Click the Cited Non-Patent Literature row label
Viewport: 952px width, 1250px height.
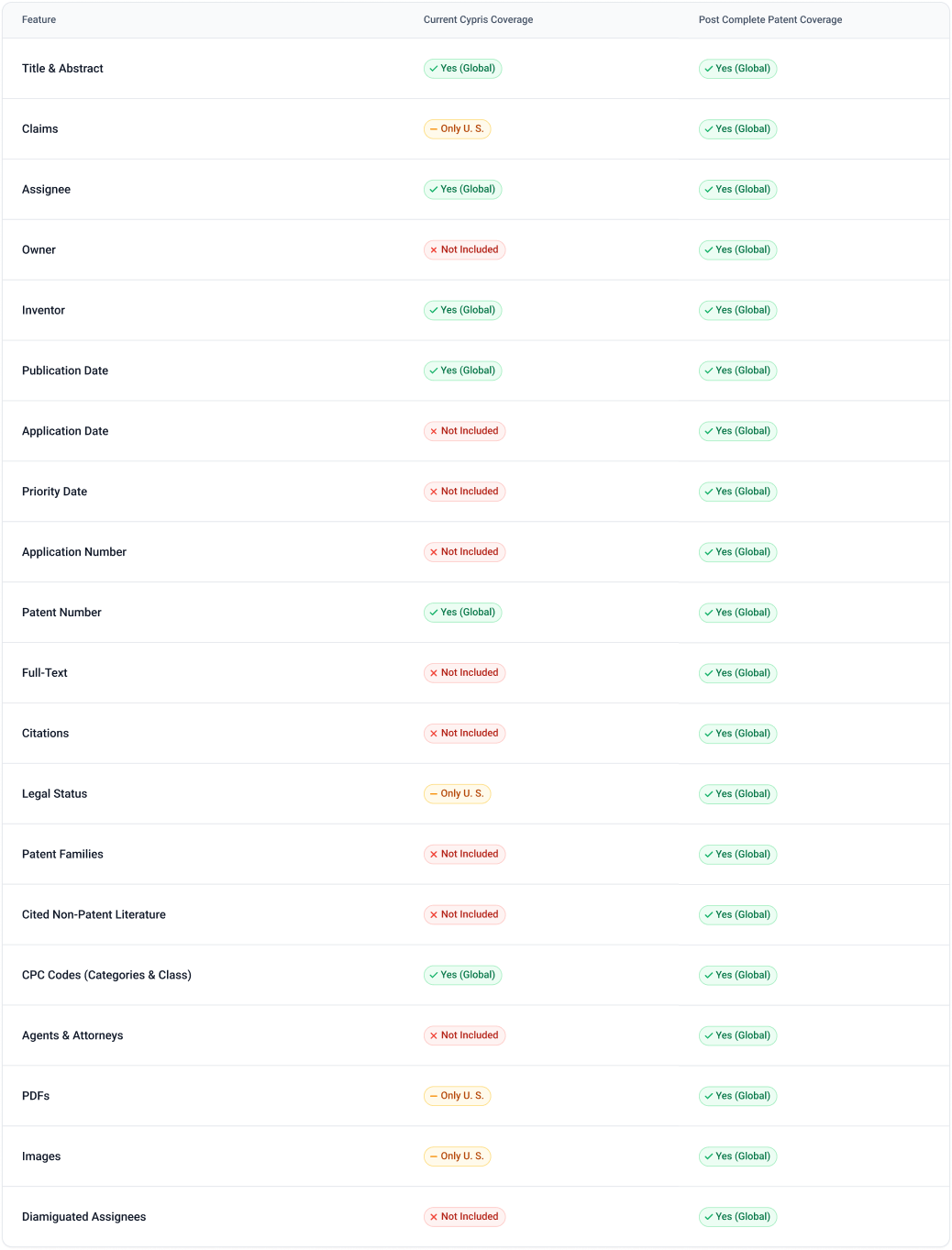pos(94,915)
